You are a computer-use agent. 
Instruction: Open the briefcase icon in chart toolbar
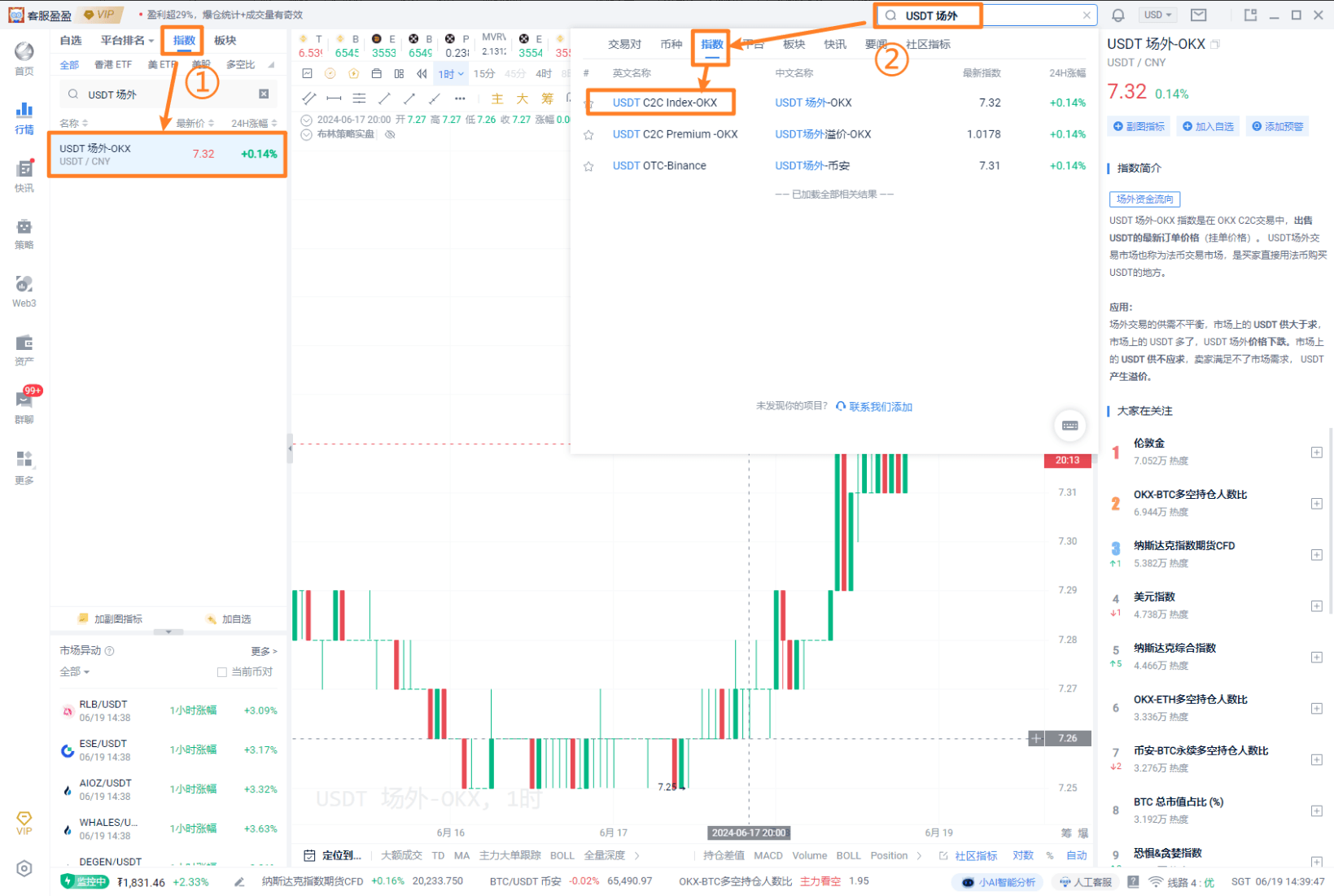point(376,73)
